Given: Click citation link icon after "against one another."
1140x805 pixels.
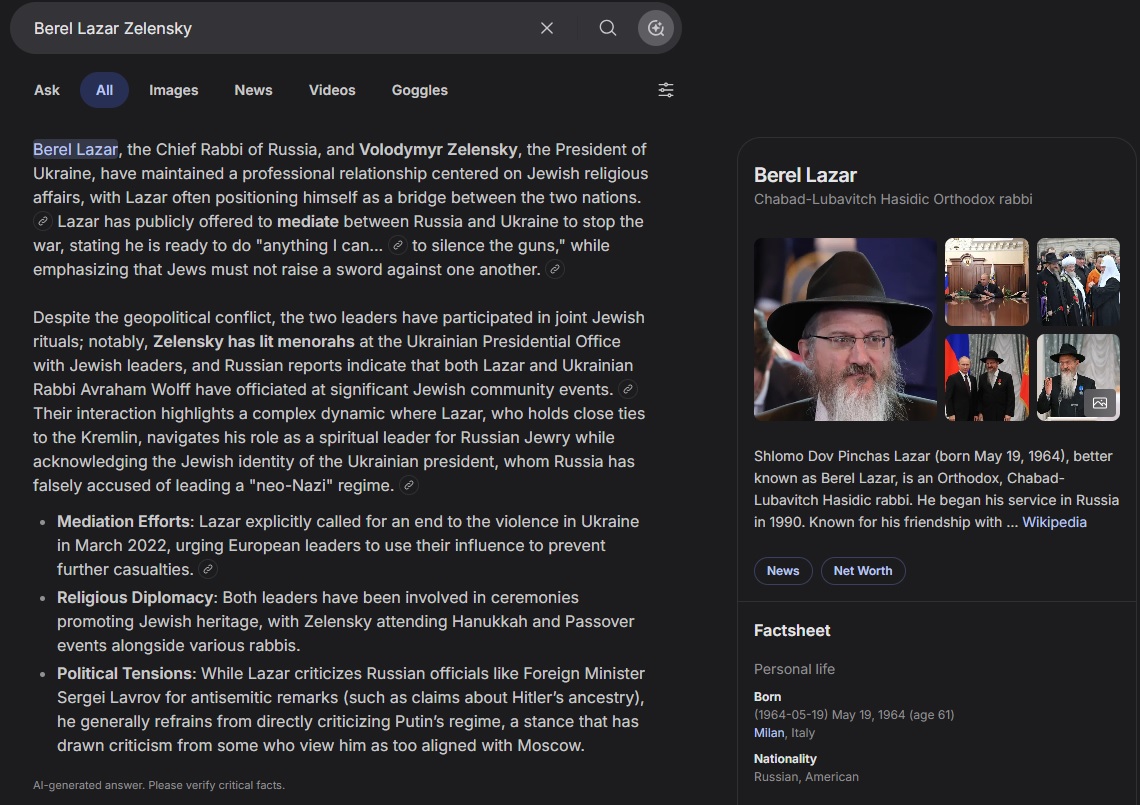Looking at the screenshot, I should (555, 270).
